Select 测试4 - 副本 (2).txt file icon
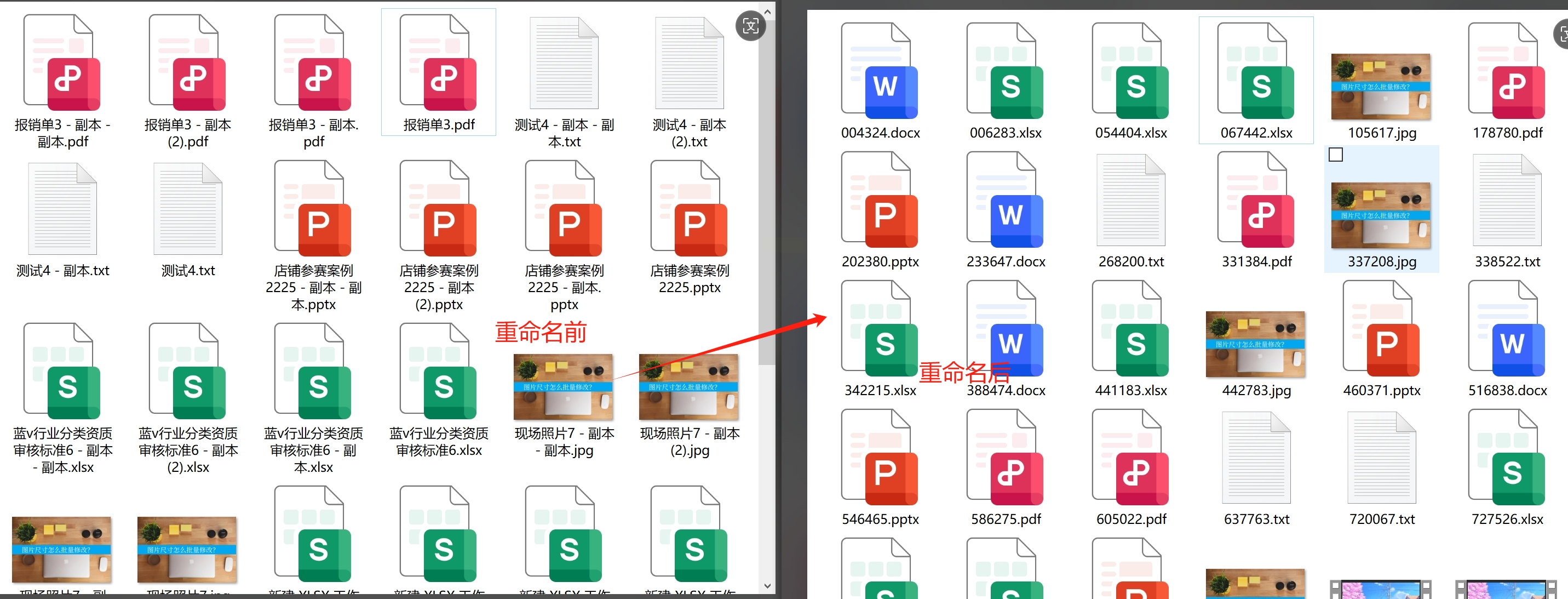The height and width of the screenshot is (599, 1568). coord(689,63)
